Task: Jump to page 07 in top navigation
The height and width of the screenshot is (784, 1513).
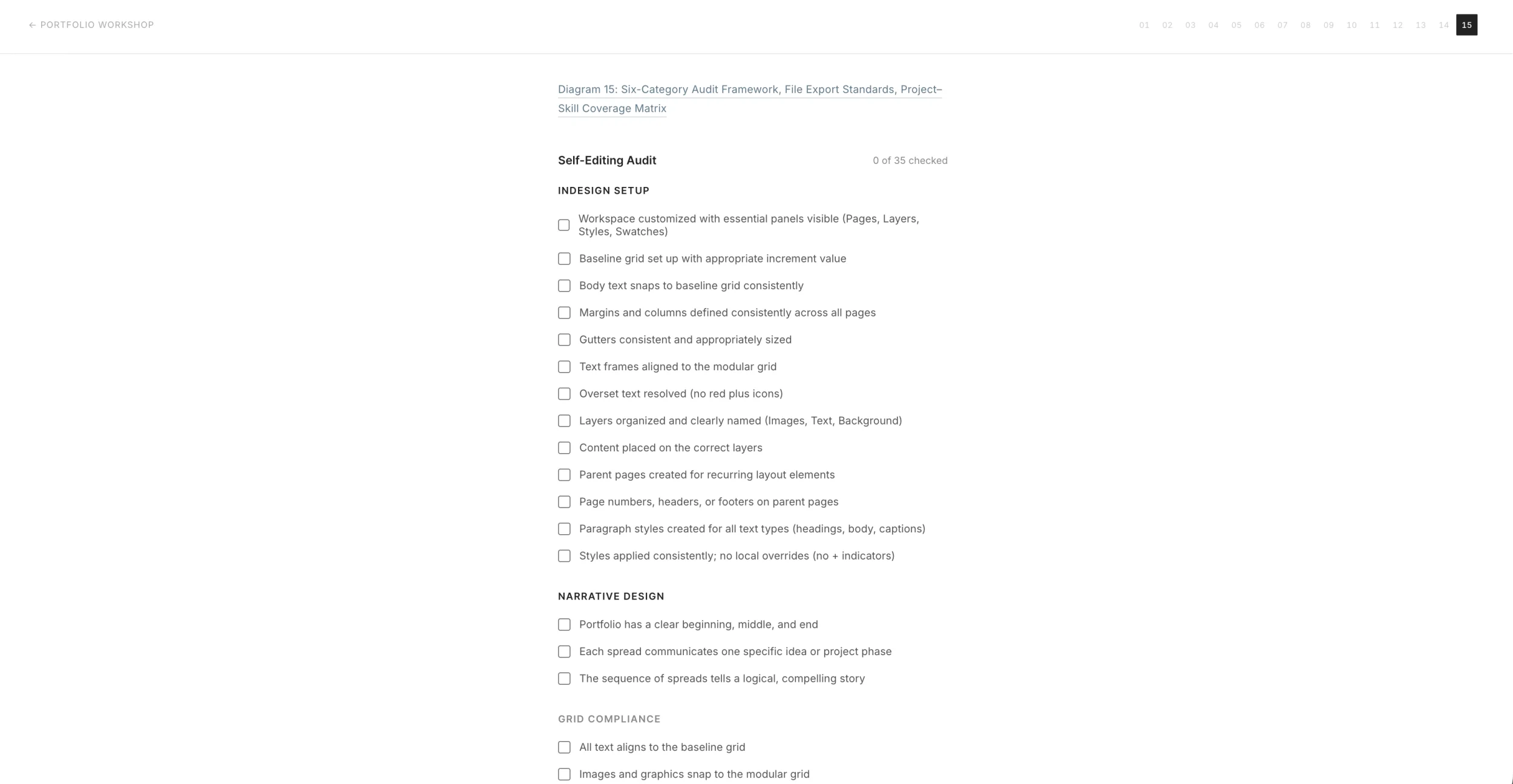Action: click(x=1282, y=25)
